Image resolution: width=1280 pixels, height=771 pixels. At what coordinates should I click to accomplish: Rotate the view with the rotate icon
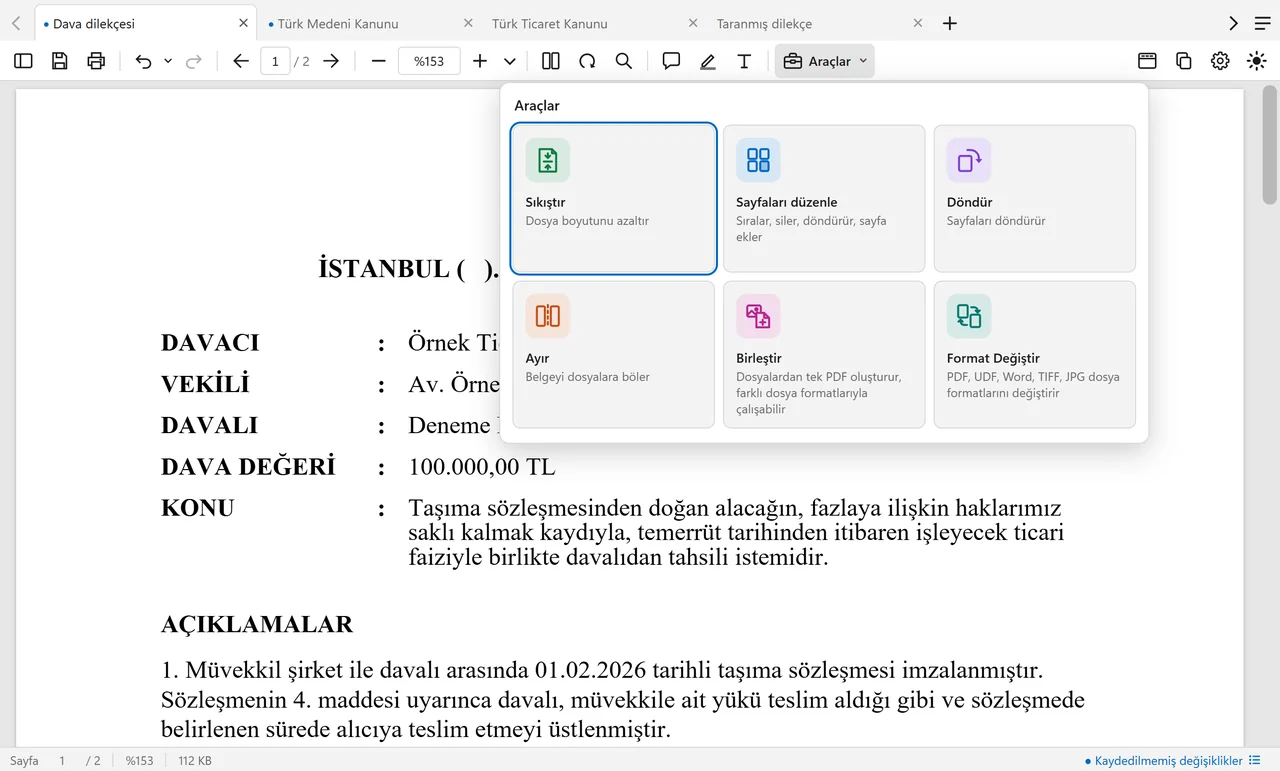(587, 61)
